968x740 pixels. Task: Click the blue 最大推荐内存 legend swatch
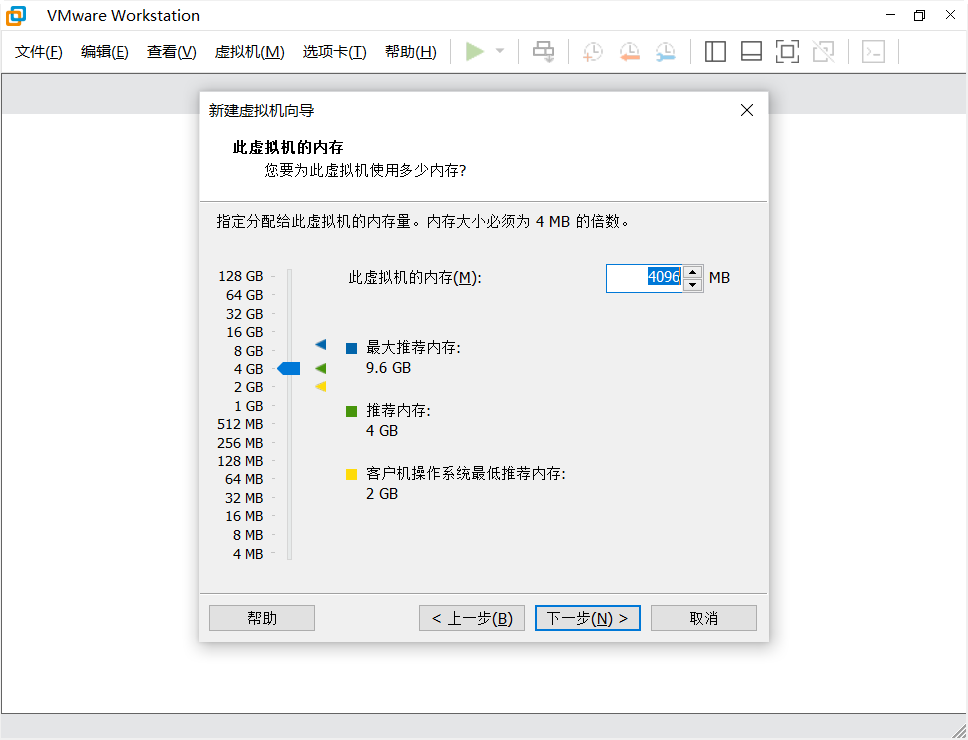(x=352, y=348)
